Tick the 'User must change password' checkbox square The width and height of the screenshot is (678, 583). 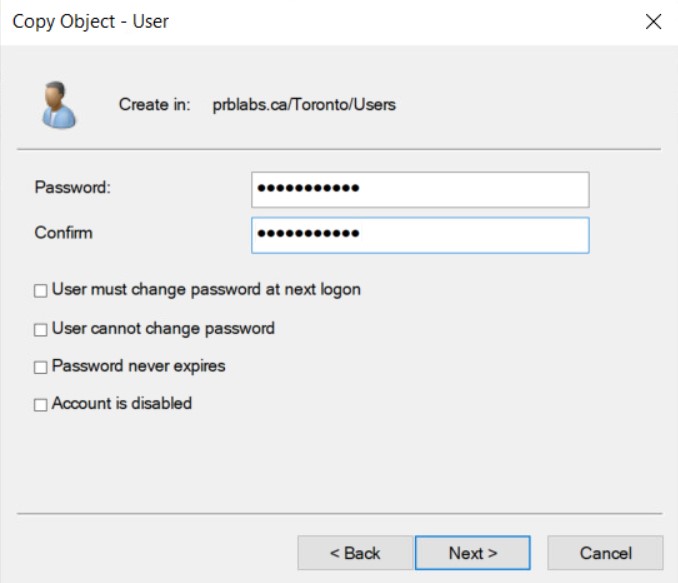[x=41, y=291]
